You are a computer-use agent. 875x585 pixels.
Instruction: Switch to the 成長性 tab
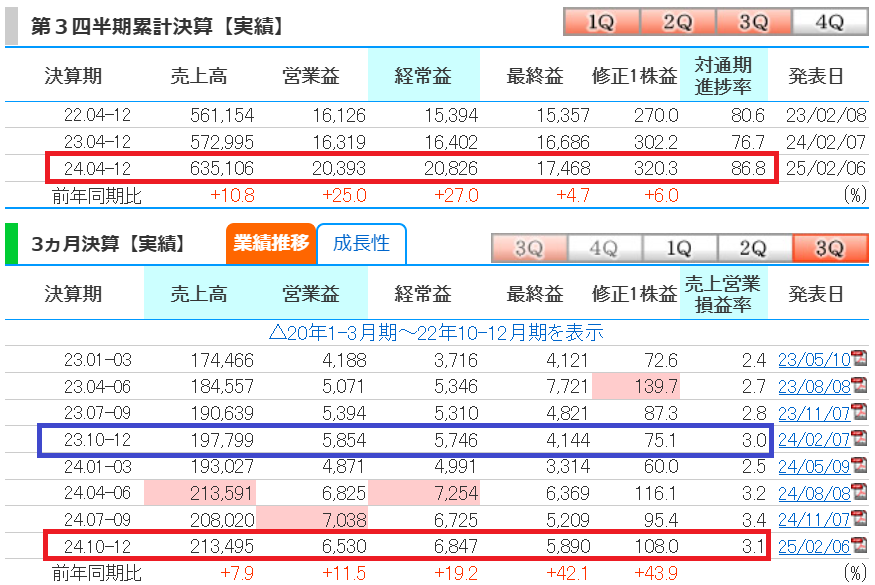pos(361,243)
